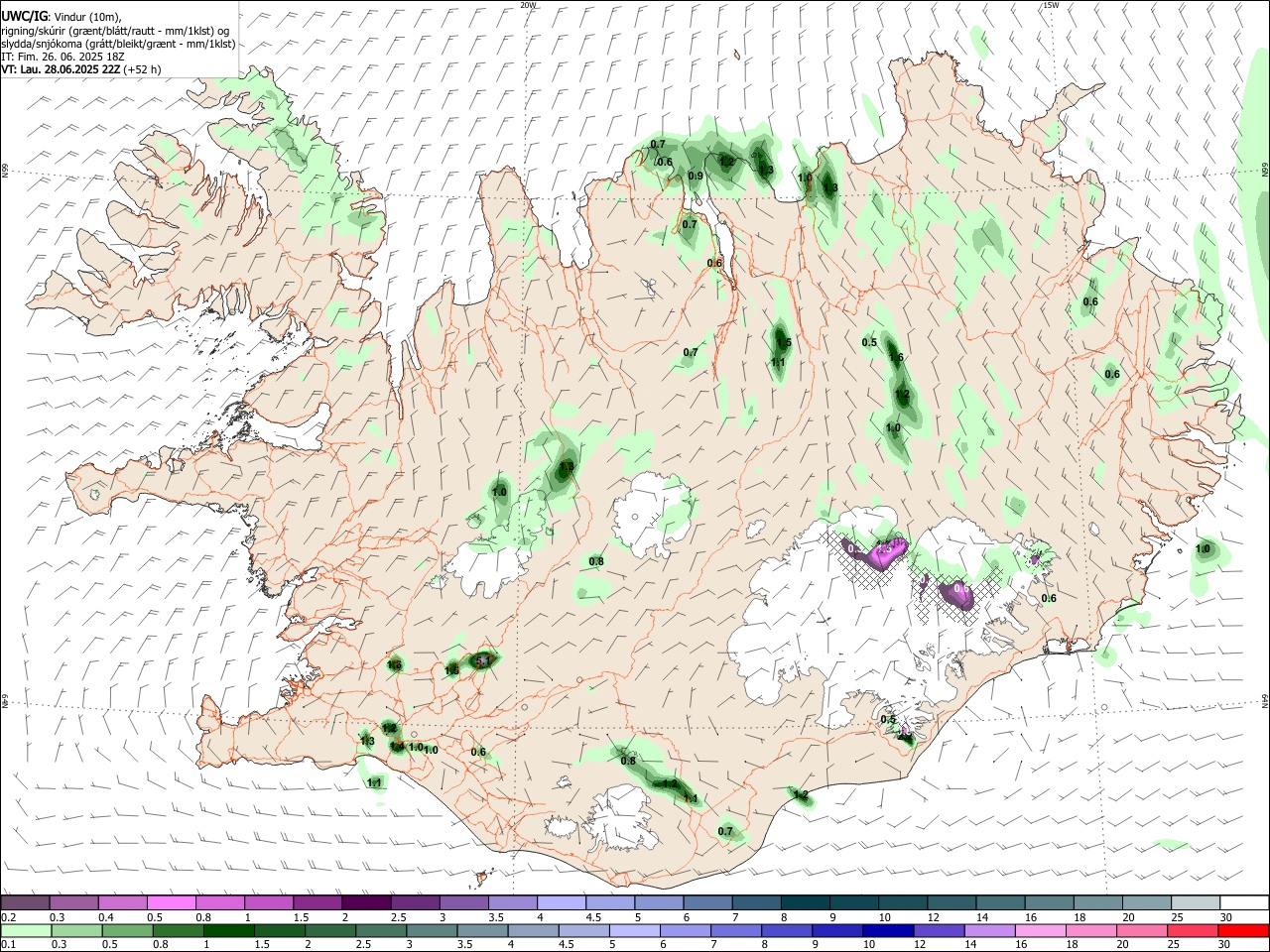Select light pink rain swatch between 16 and 18

[1043, 931]
